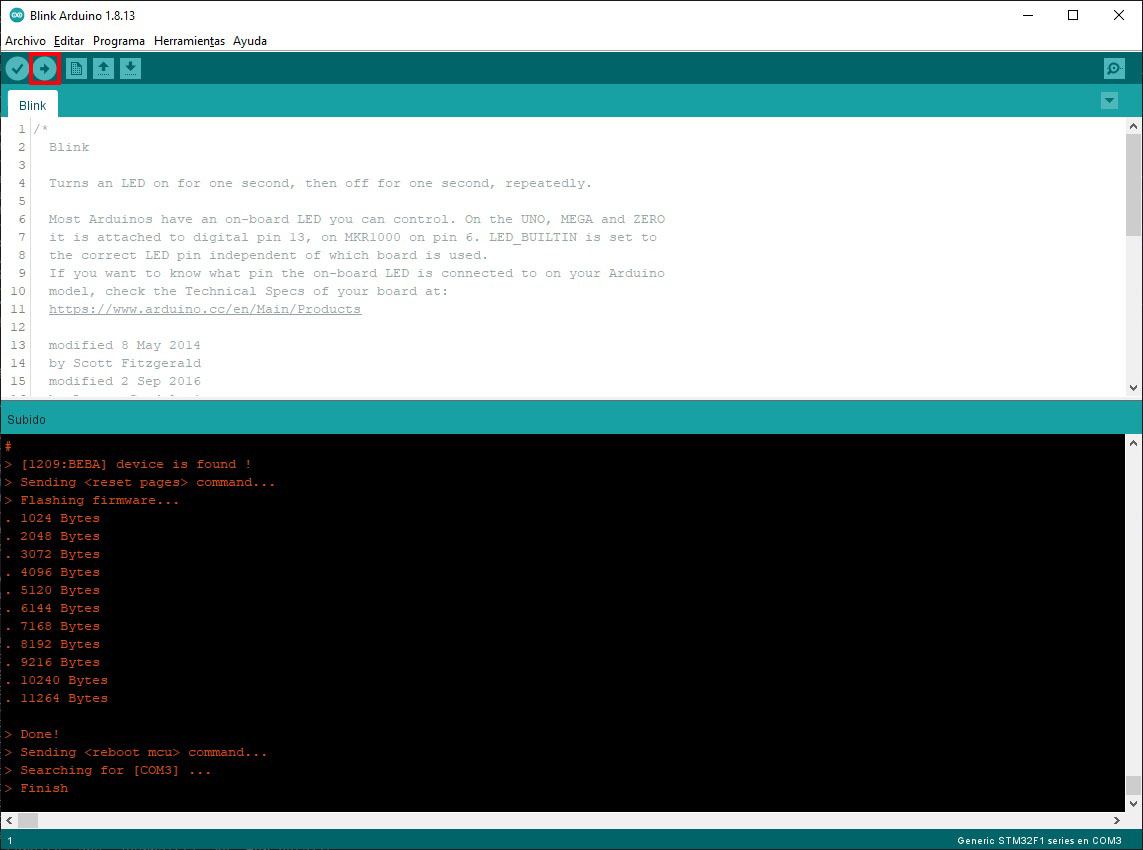The width and height of the screenshot is (1143, 850).
Task: Click console scrollbar up arrow
Action: click(x=1134, y=442)
